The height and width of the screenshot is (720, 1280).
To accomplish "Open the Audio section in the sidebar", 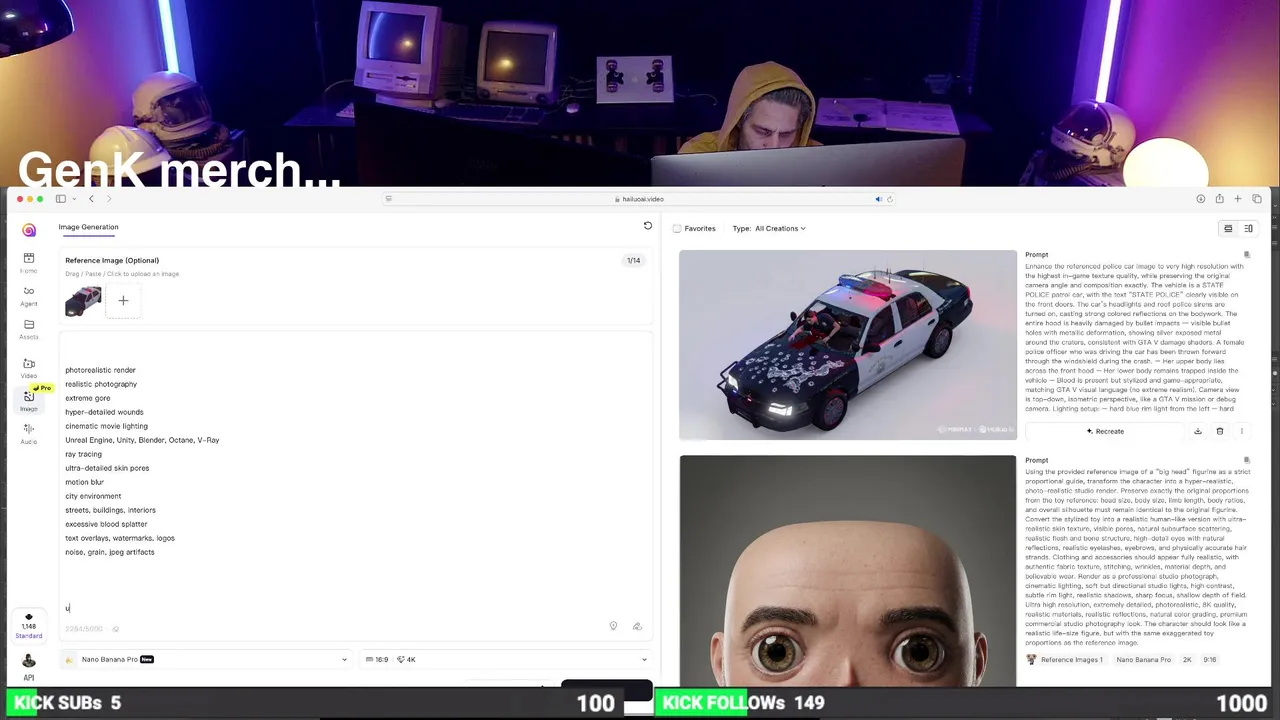I will tap(29, 433).
